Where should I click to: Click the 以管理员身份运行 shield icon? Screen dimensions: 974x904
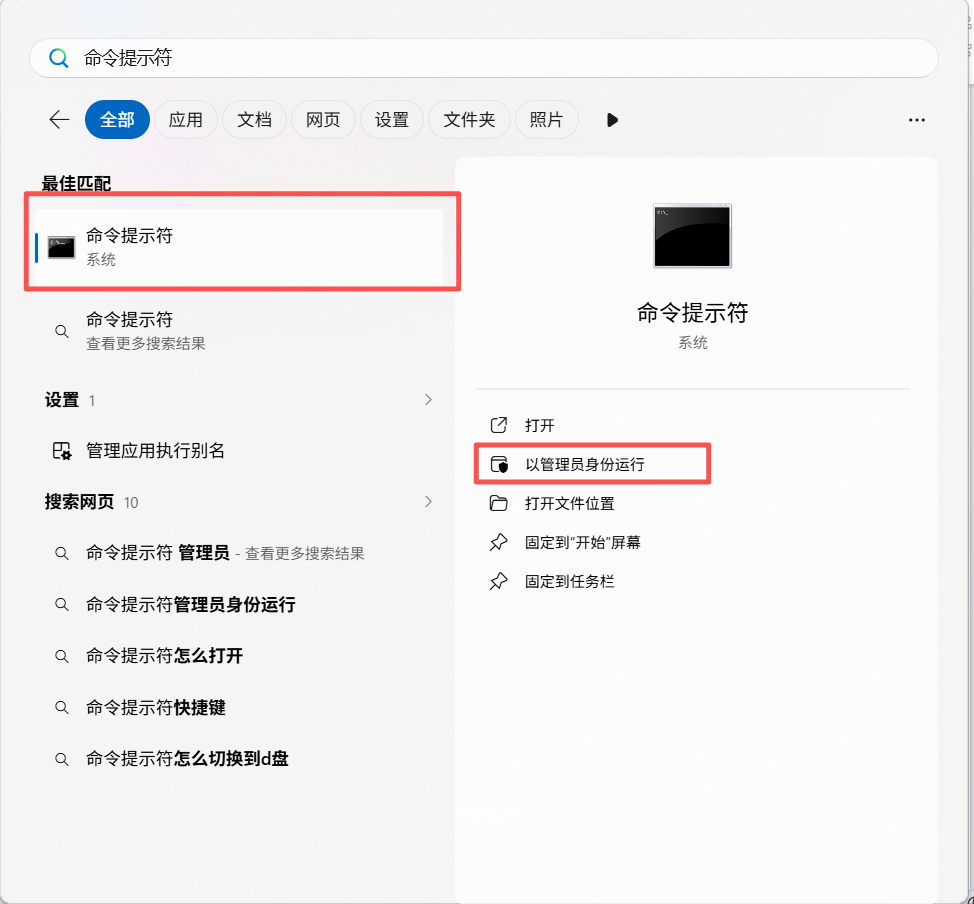(498, 465)
